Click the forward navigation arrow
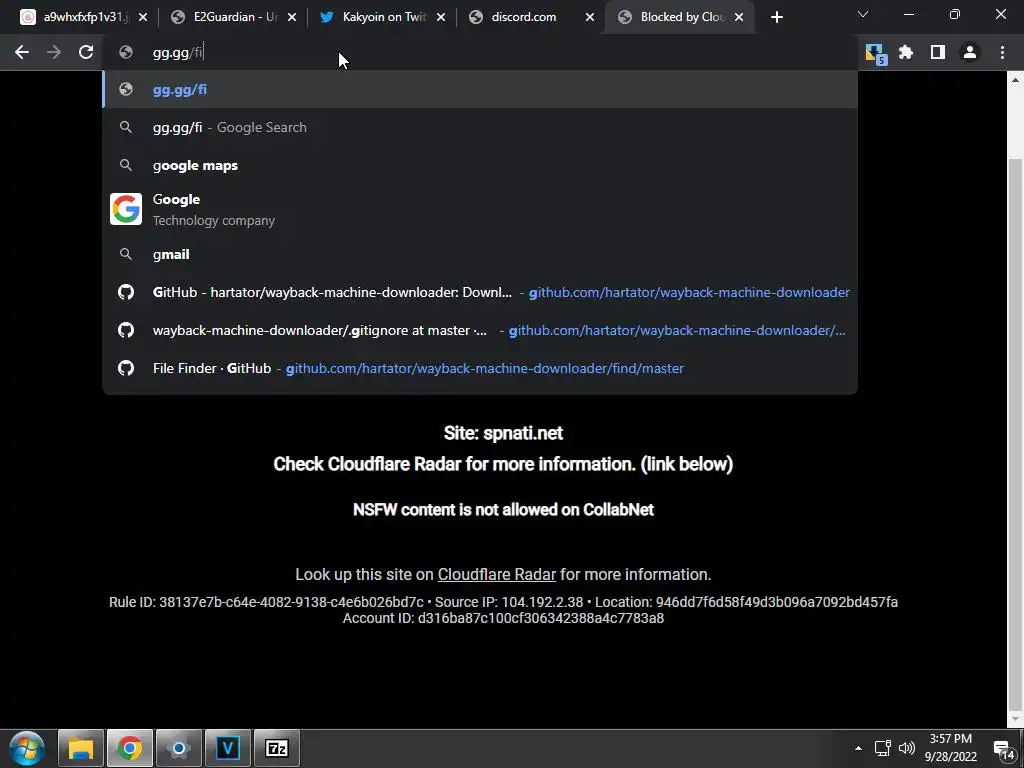 coord(54,52)
